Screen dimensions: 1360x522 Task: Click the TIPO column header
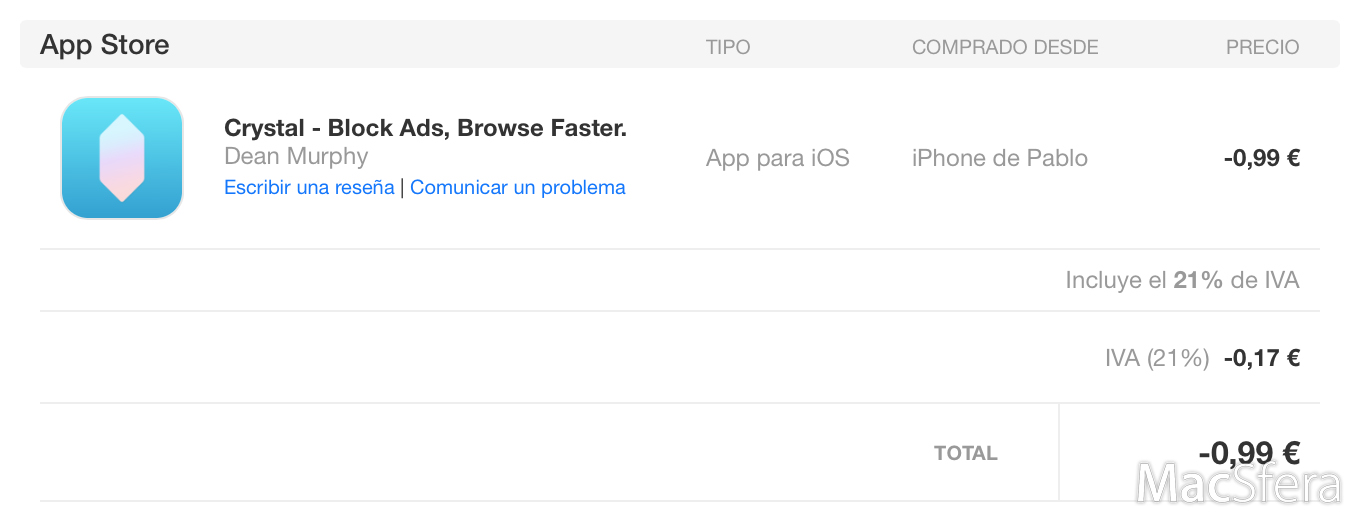click(728, 47)
